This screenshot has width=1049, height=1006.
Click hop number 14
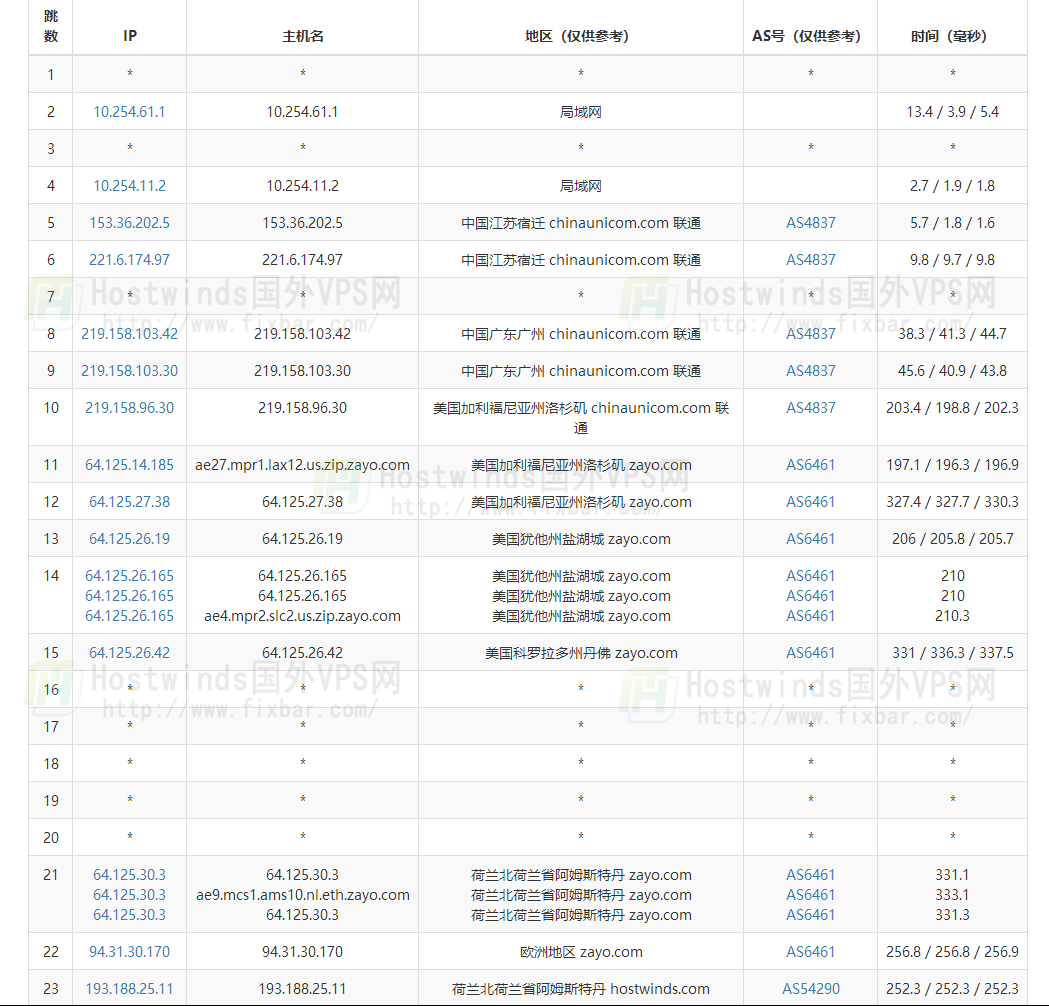tap(51, 576)
